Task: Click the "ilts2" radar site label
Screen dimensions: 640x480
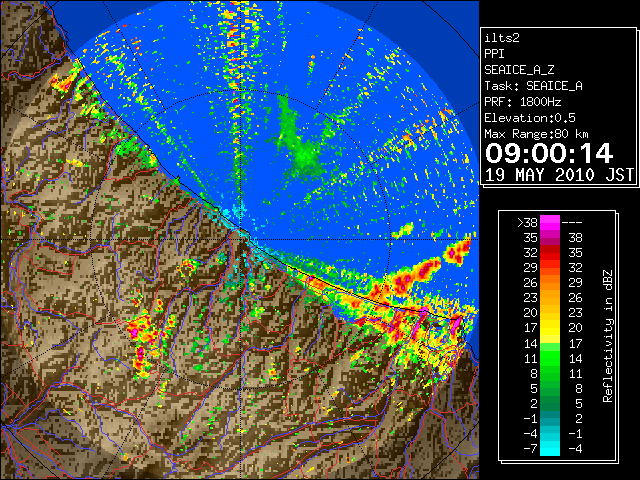Action: coord(502,38)
